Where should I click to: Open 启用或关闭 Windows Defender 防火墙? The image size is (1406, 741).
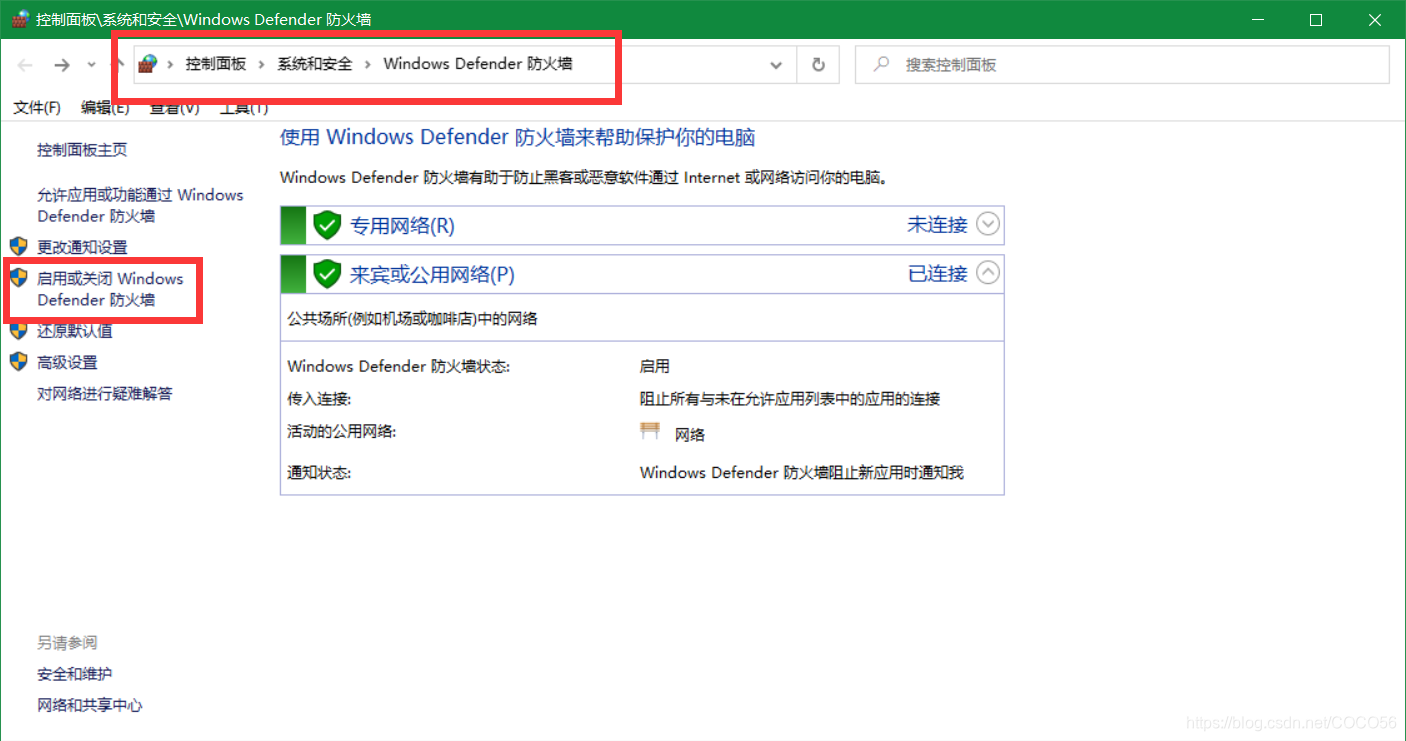pos(110,289)
